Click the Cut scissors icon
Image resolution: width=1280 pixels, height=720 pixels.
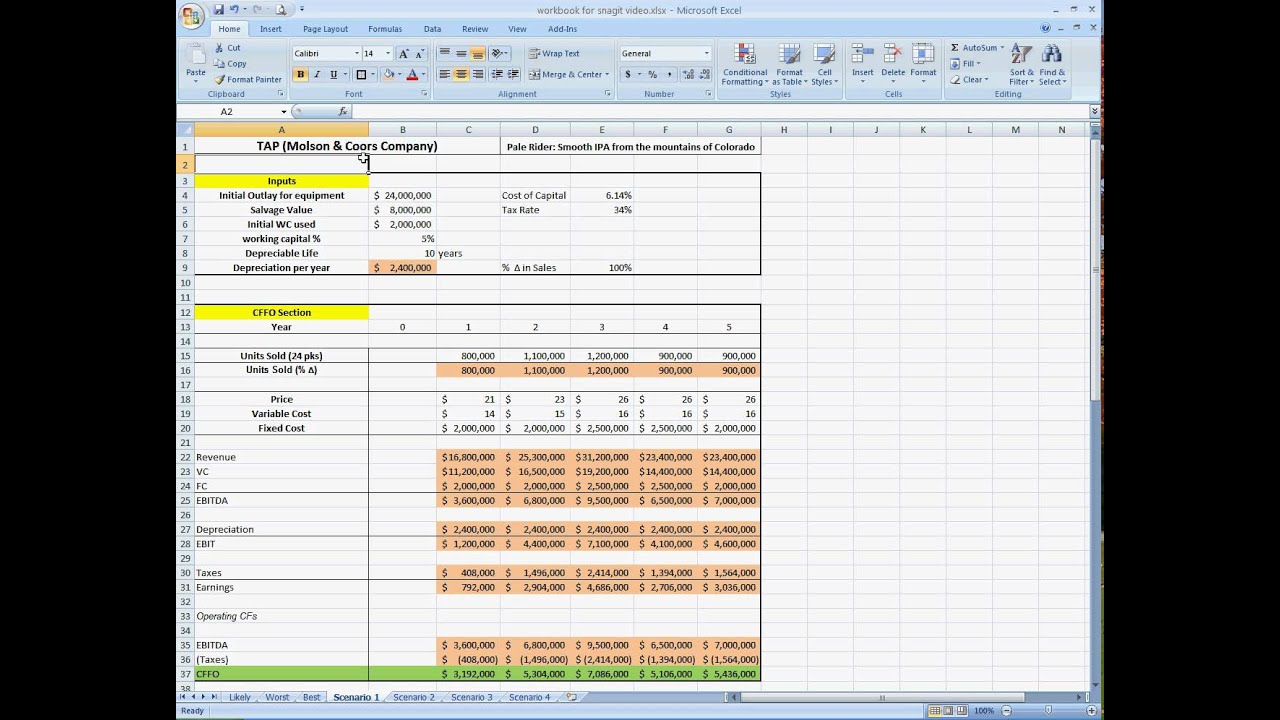(218, 48)
